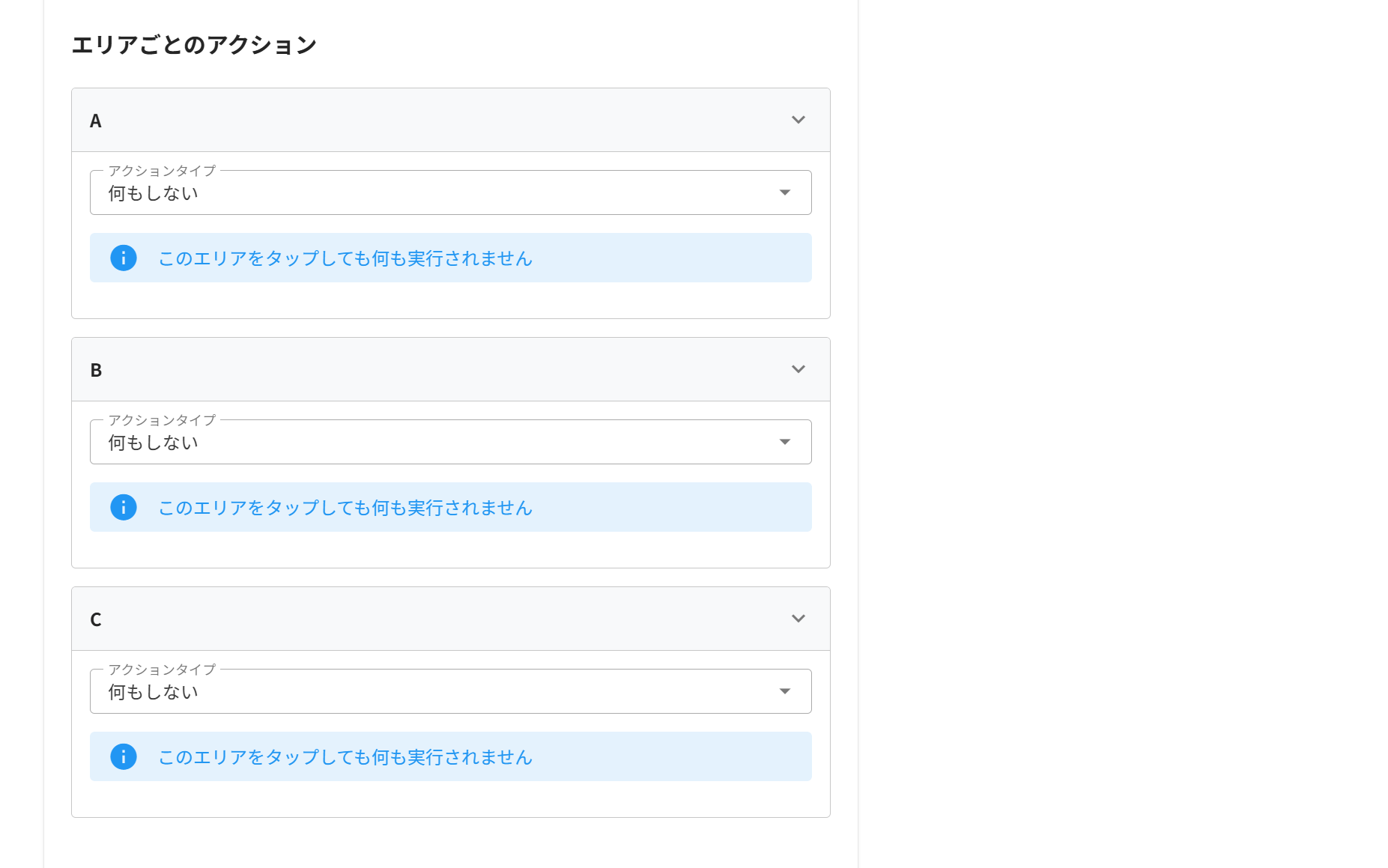Click the エリアごとのアクション heading

194,45
